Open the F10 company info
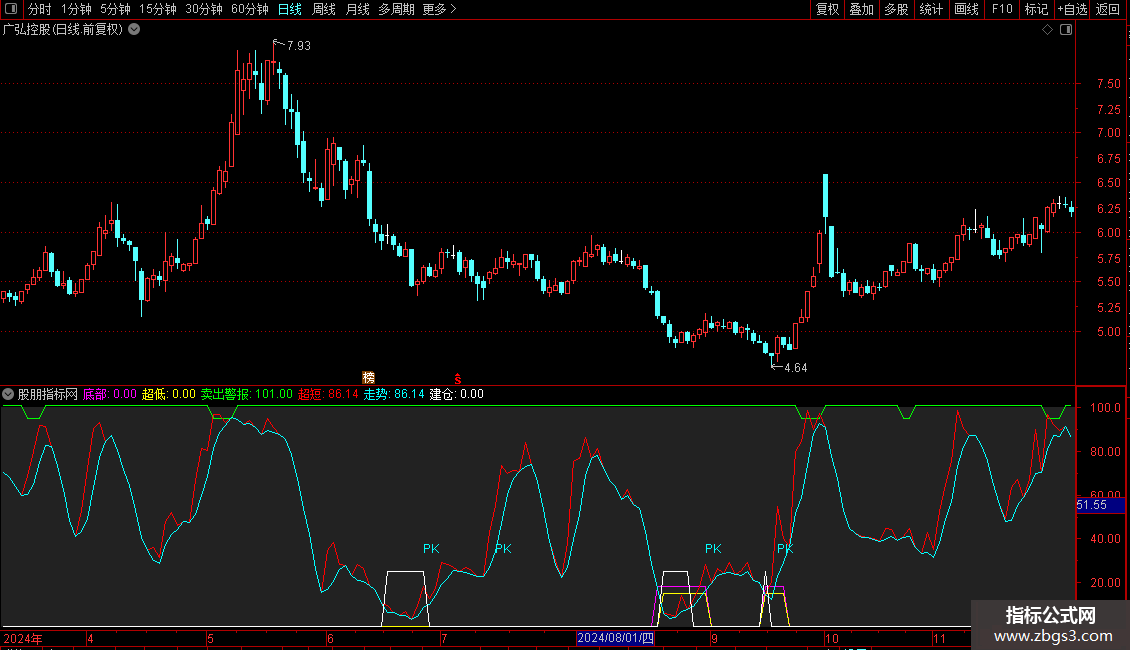Viewport: 1130px width, 650px height. click(x=1002, y=9)
